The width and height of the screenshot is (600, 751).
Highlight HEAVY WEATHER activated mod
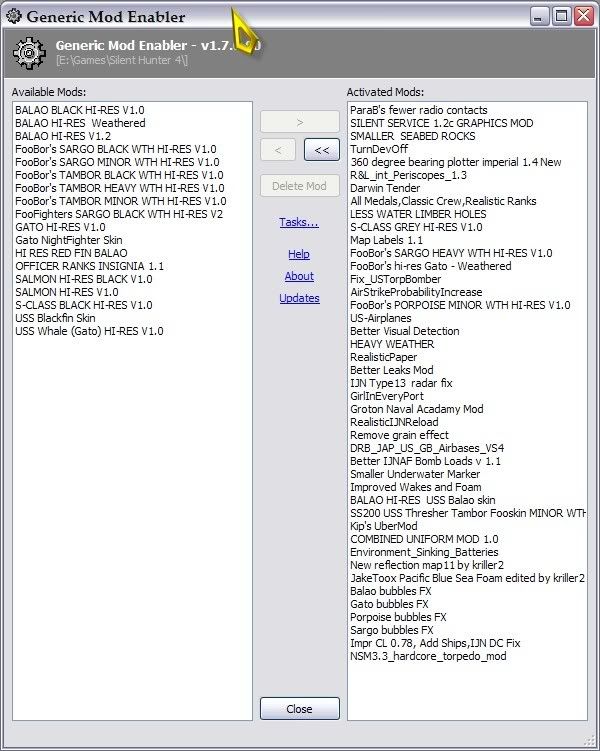coord(392,344)
